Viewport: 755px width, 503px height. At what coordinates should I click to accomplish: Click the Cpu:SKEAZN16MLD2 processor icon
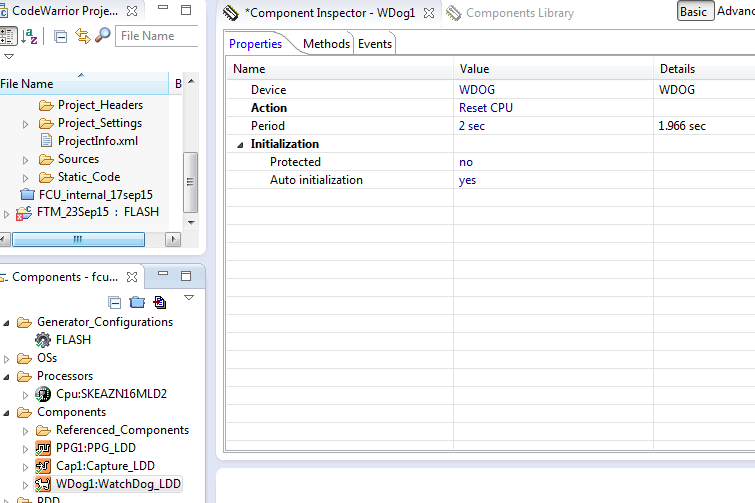pyautogui.click(x=43, y=394)
